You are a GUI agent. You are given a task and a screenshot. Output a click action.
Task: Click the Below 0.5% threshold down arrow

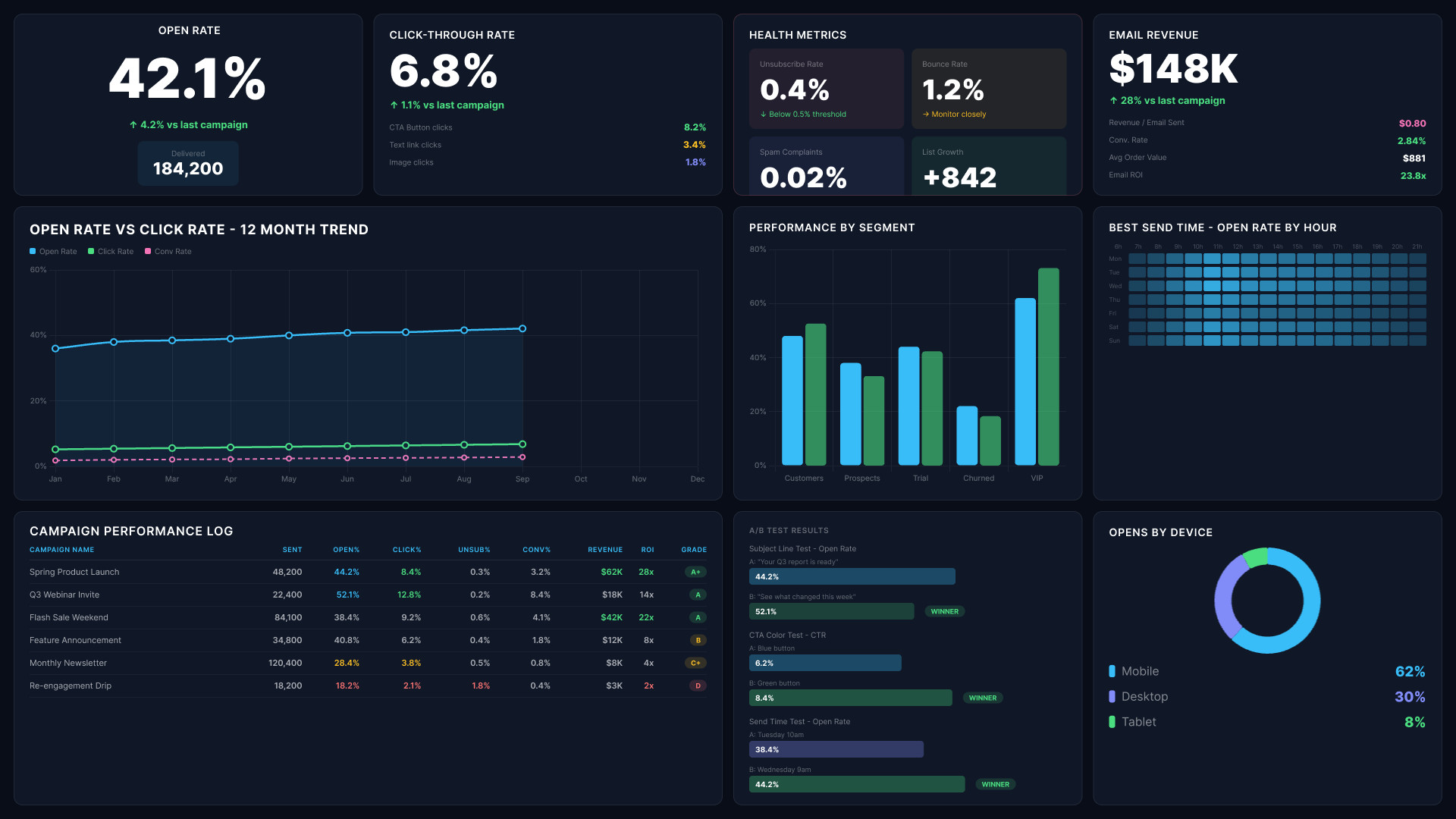coord(763,115)
